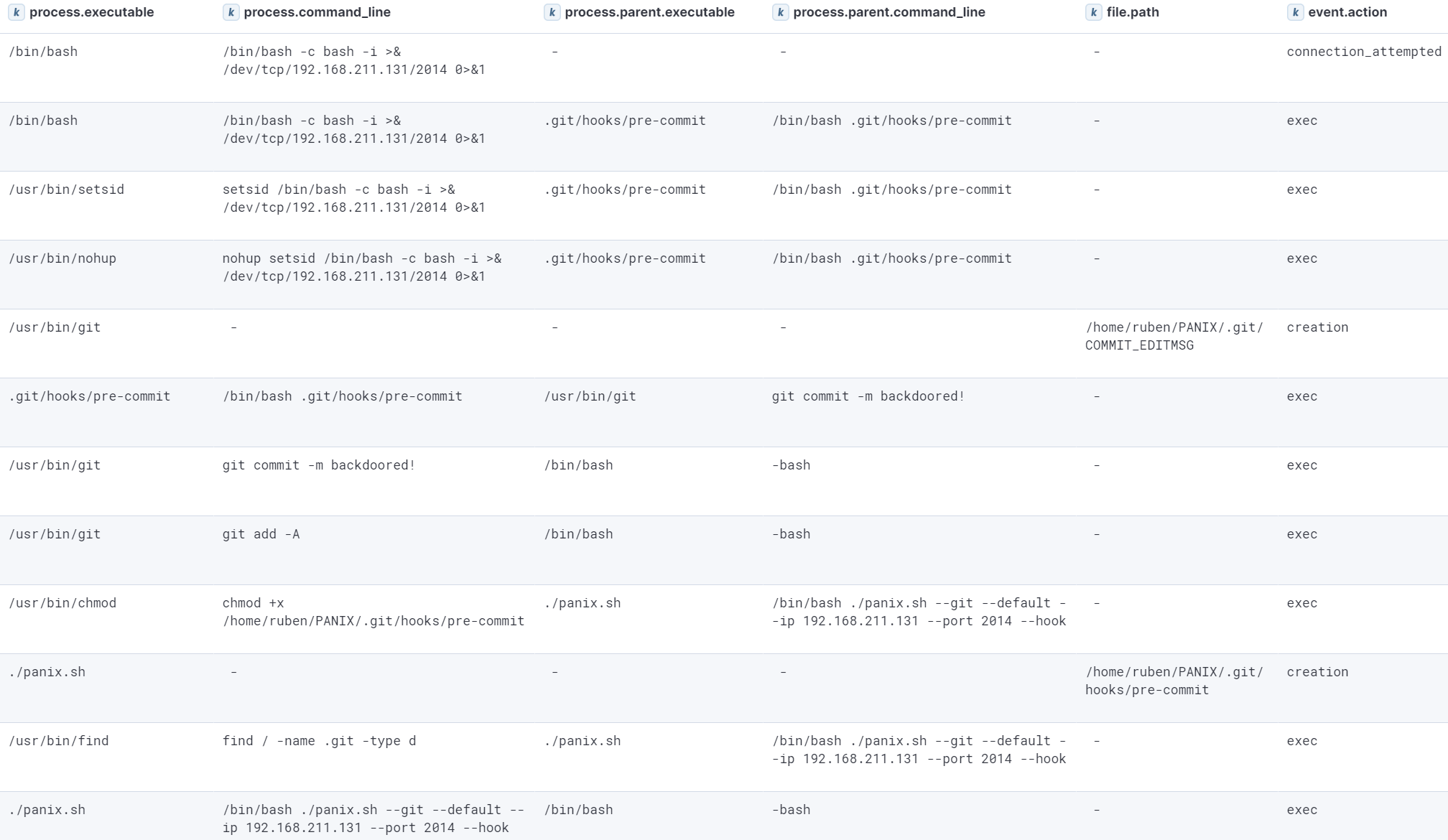
Task: Select the process.executable column header
Action: click(x=91, y=12)
